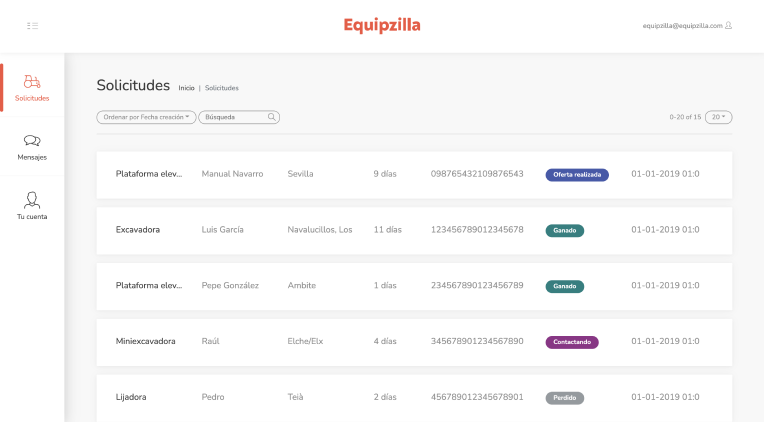Screen dimensions: 764x422
Task: Click inside the Búsqueda search field
Action: (x=232, y=117)
